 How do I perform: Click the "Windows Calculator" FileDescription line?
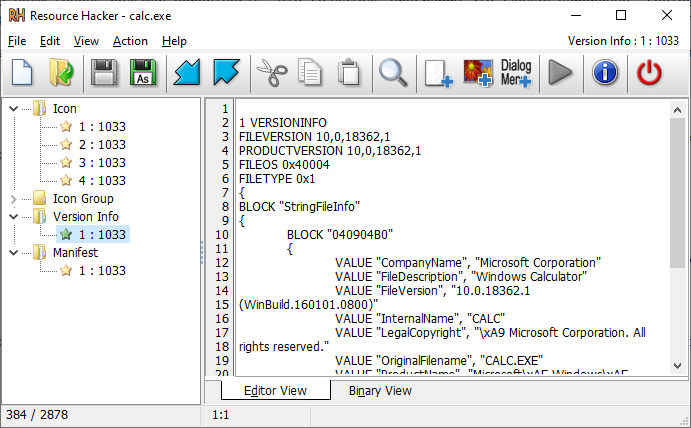coord(461,277)
